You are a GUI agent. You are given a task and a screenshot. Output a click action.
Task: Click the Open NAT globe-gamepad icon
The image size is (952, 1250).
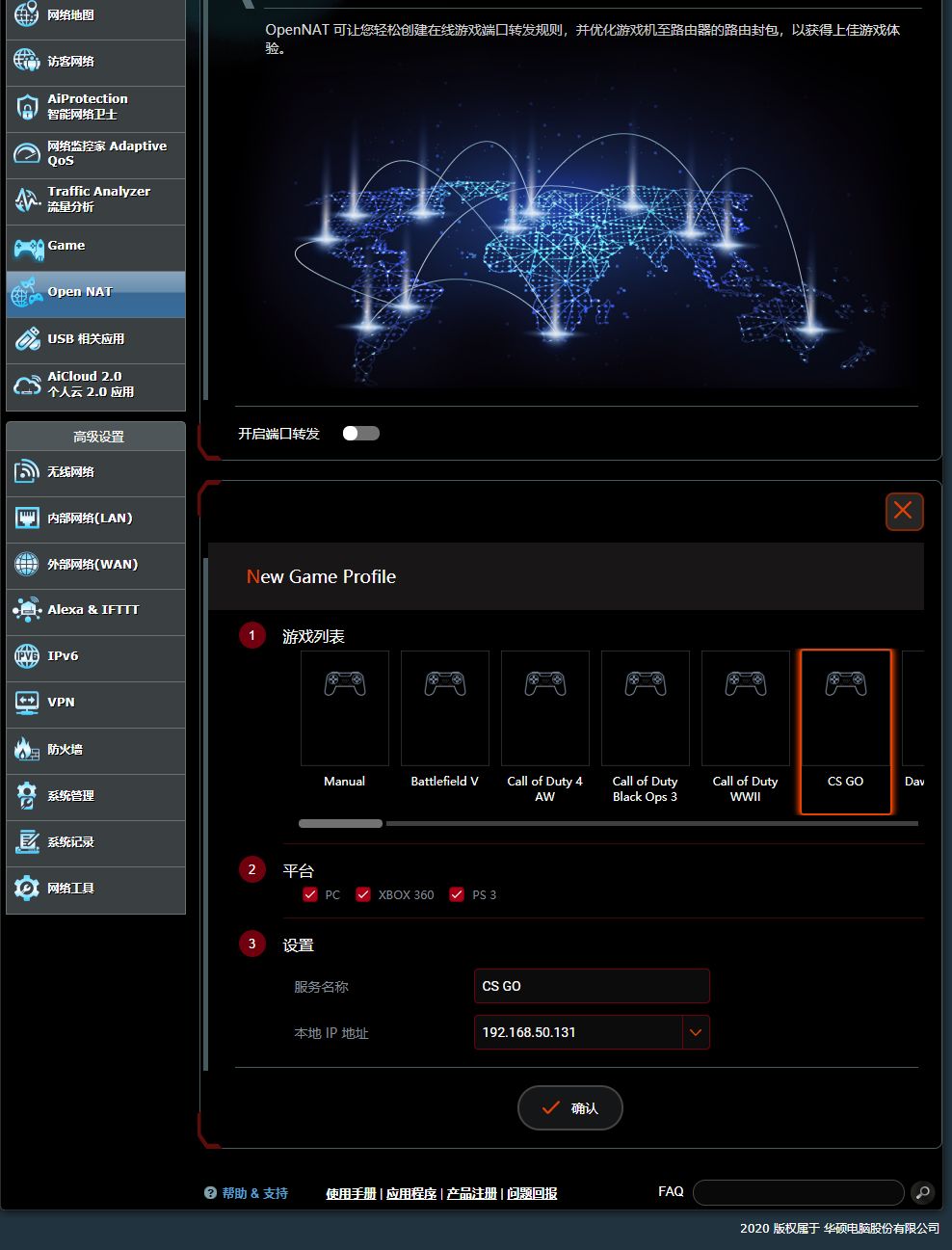pyautogui.click(x=27, y=292)
